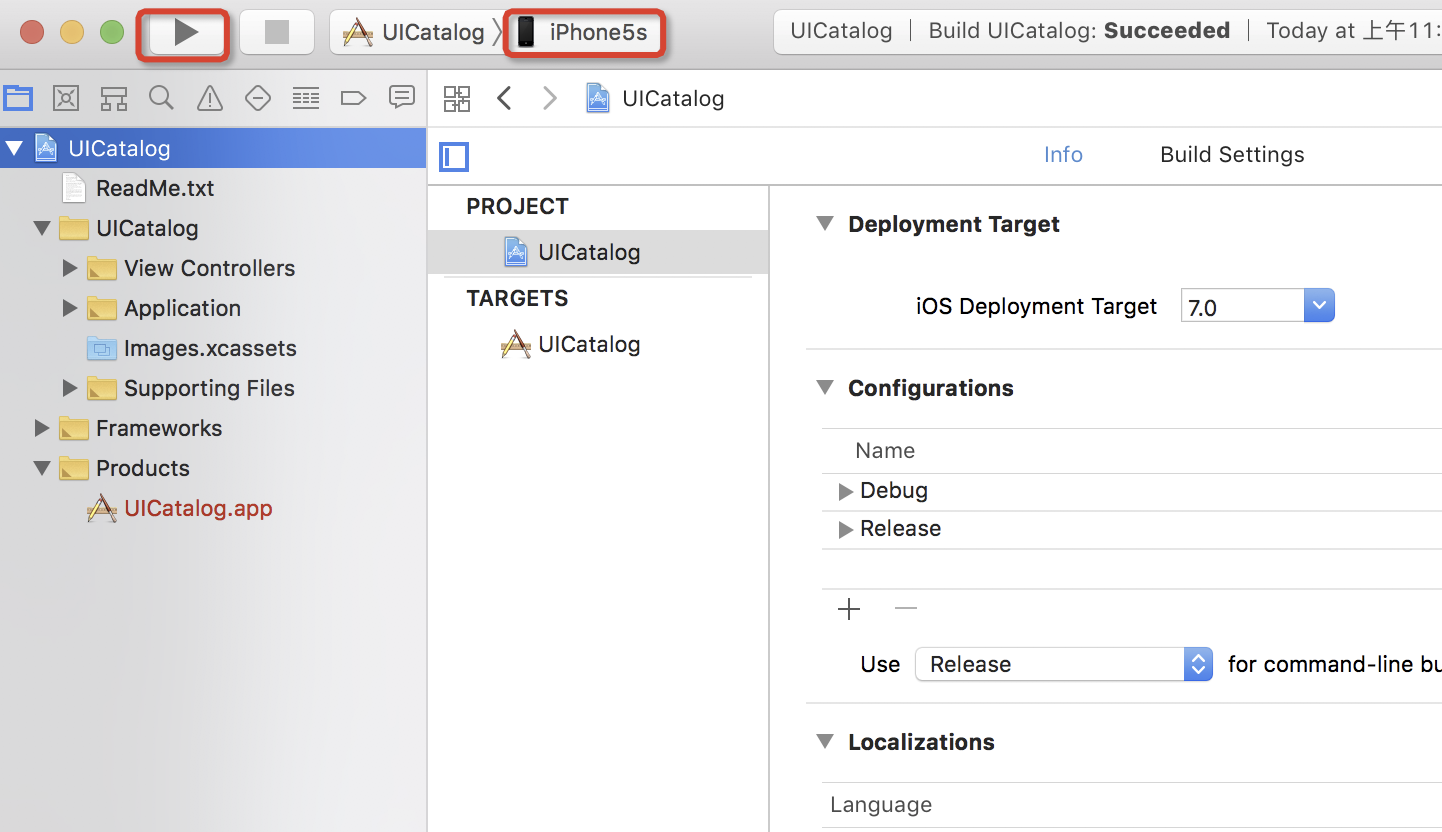Image resolution: width=1442 pixels, height=832 pixels.
Task: Toggle the project and targets list sidebar
Action: tap(454, 157)
